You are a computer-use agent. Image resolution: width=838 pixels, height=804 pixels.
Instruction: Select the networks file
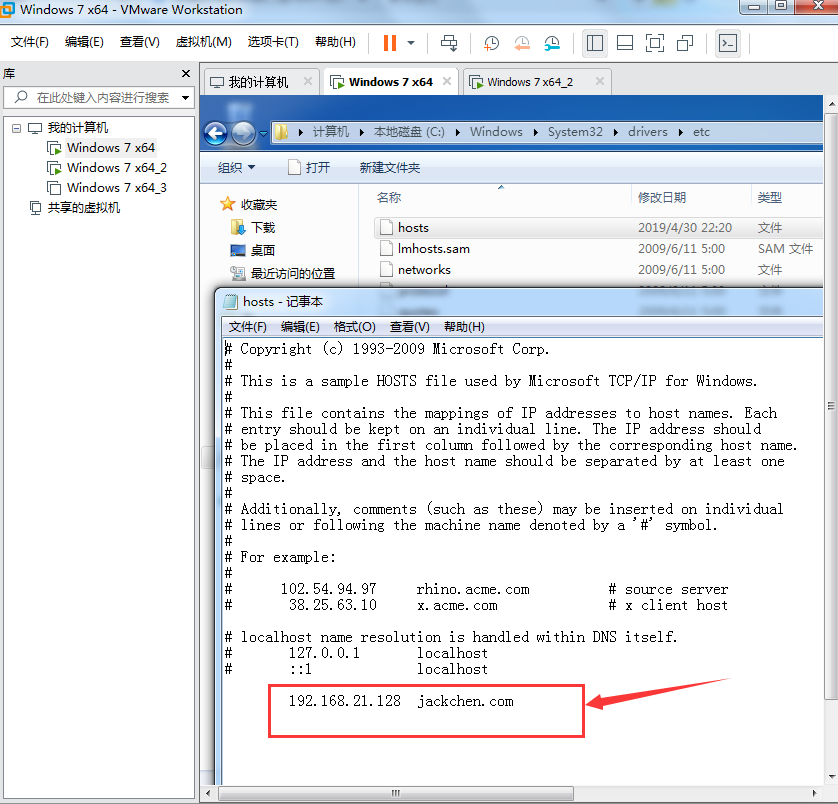[598, 269]
